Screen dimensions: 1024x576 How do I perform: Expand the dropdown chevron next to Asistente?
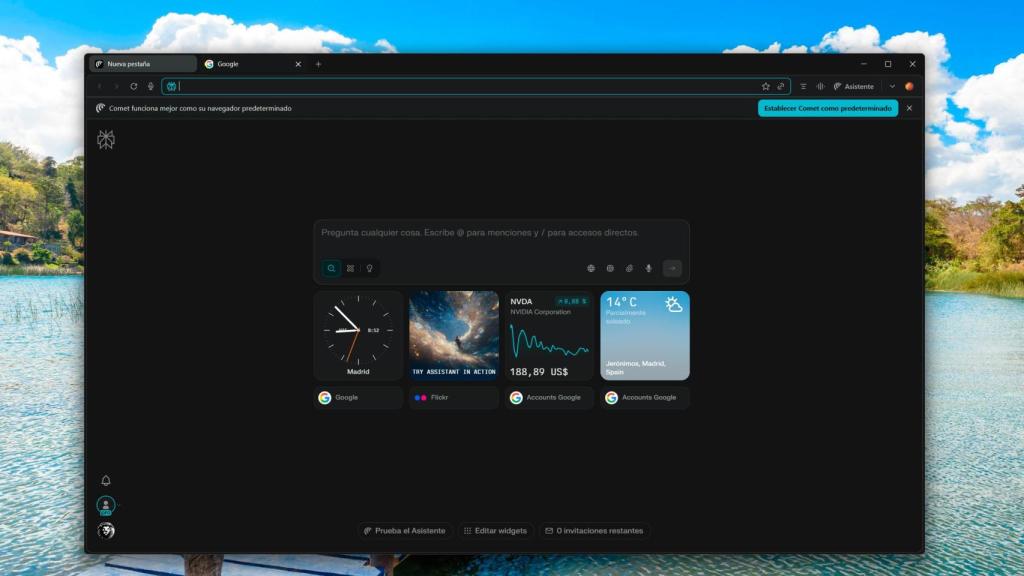892,86
